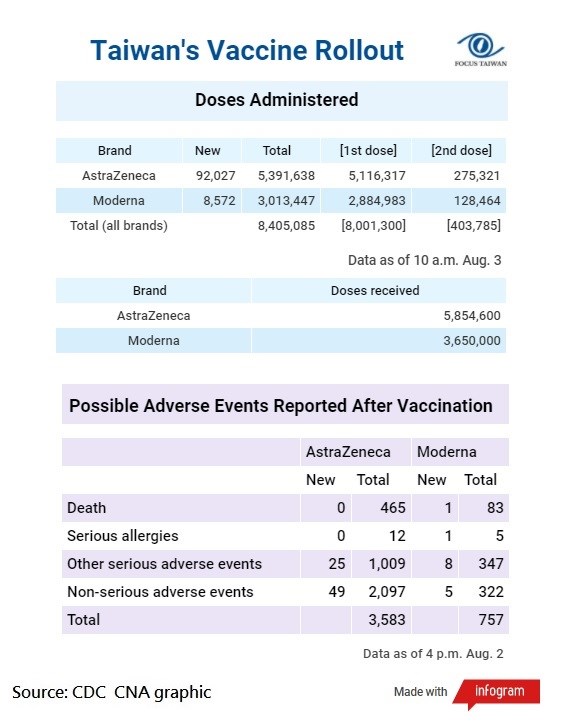Click AstraZeneca total 5,391,638 cell

pos(286,176)
